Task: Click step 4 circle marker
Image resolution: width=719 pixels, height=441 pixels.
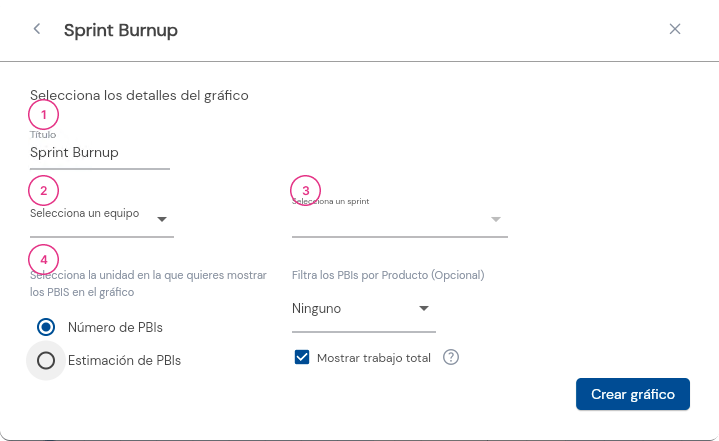Action: coord(44,259)
